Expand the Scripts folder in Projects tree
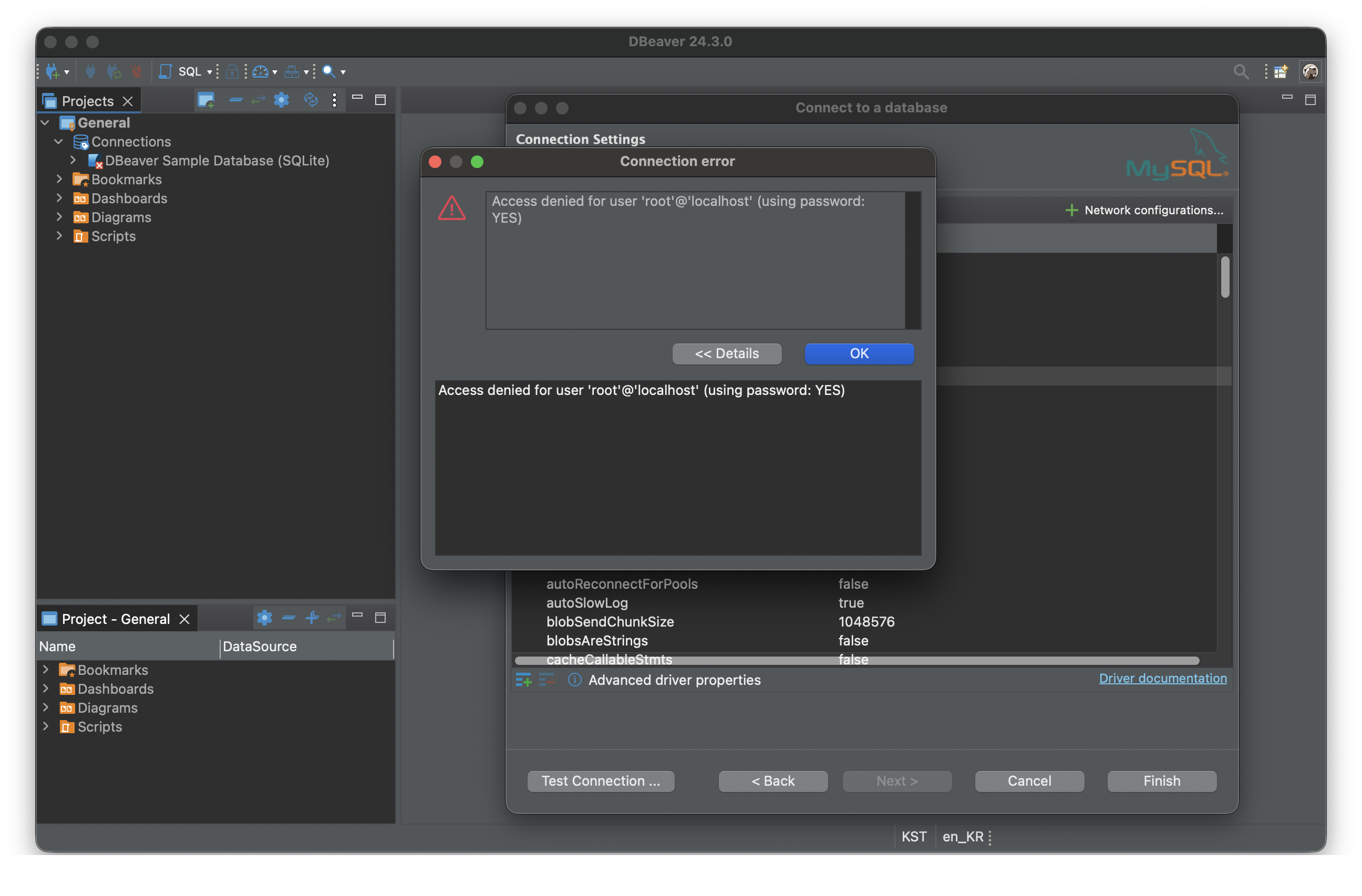Image resolution: width=1362 pixels, height=896 pixels. (x=58, y=236)
